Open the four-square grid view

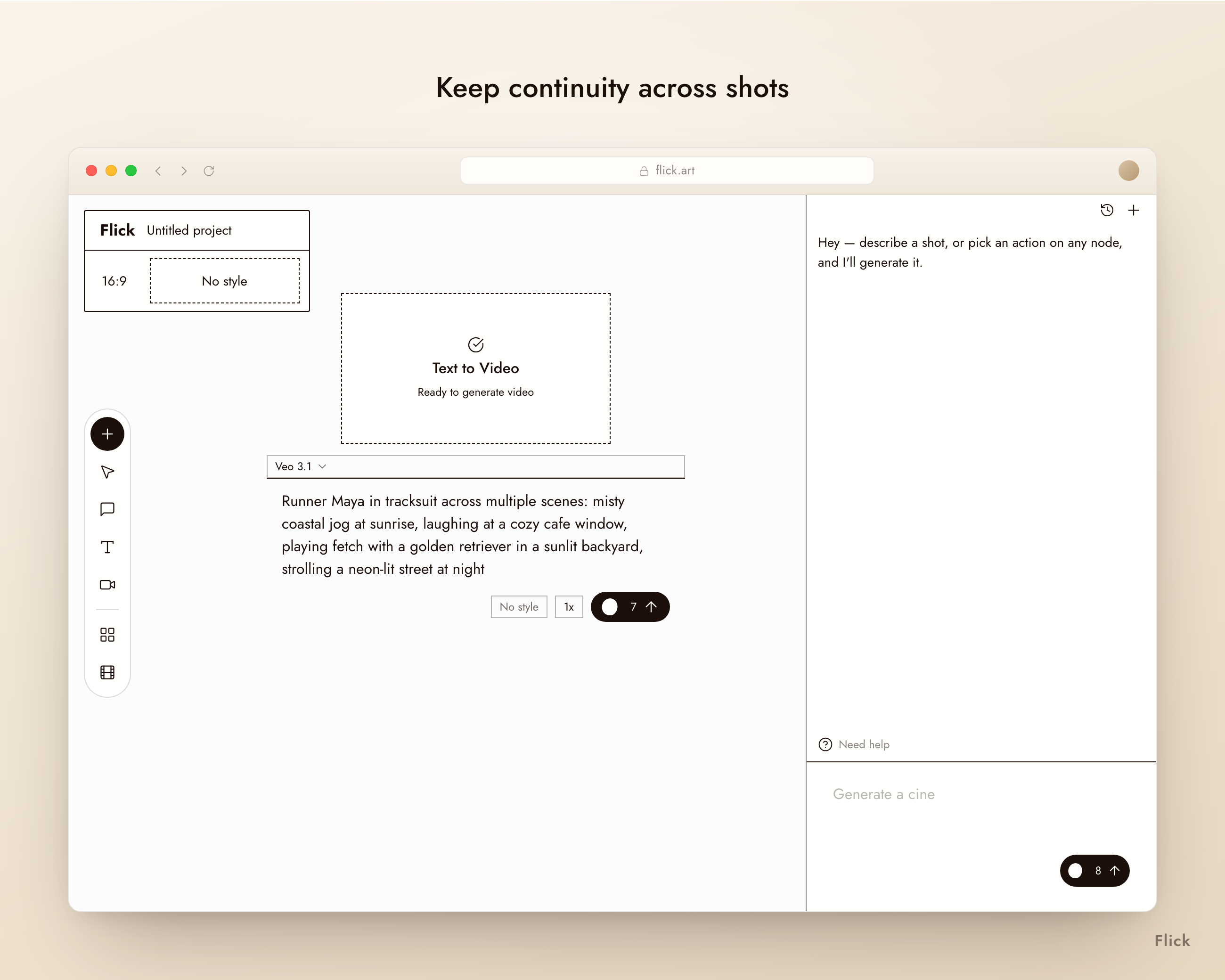click(x=107, y=635)
